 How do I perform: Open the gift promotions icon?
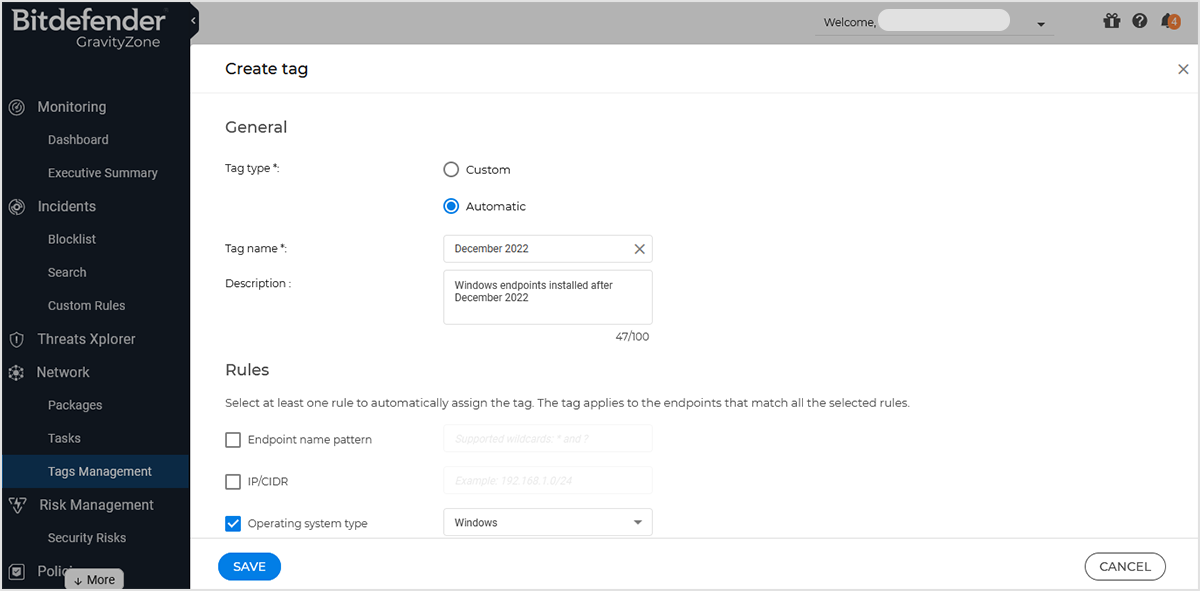tap(1111, 20)
